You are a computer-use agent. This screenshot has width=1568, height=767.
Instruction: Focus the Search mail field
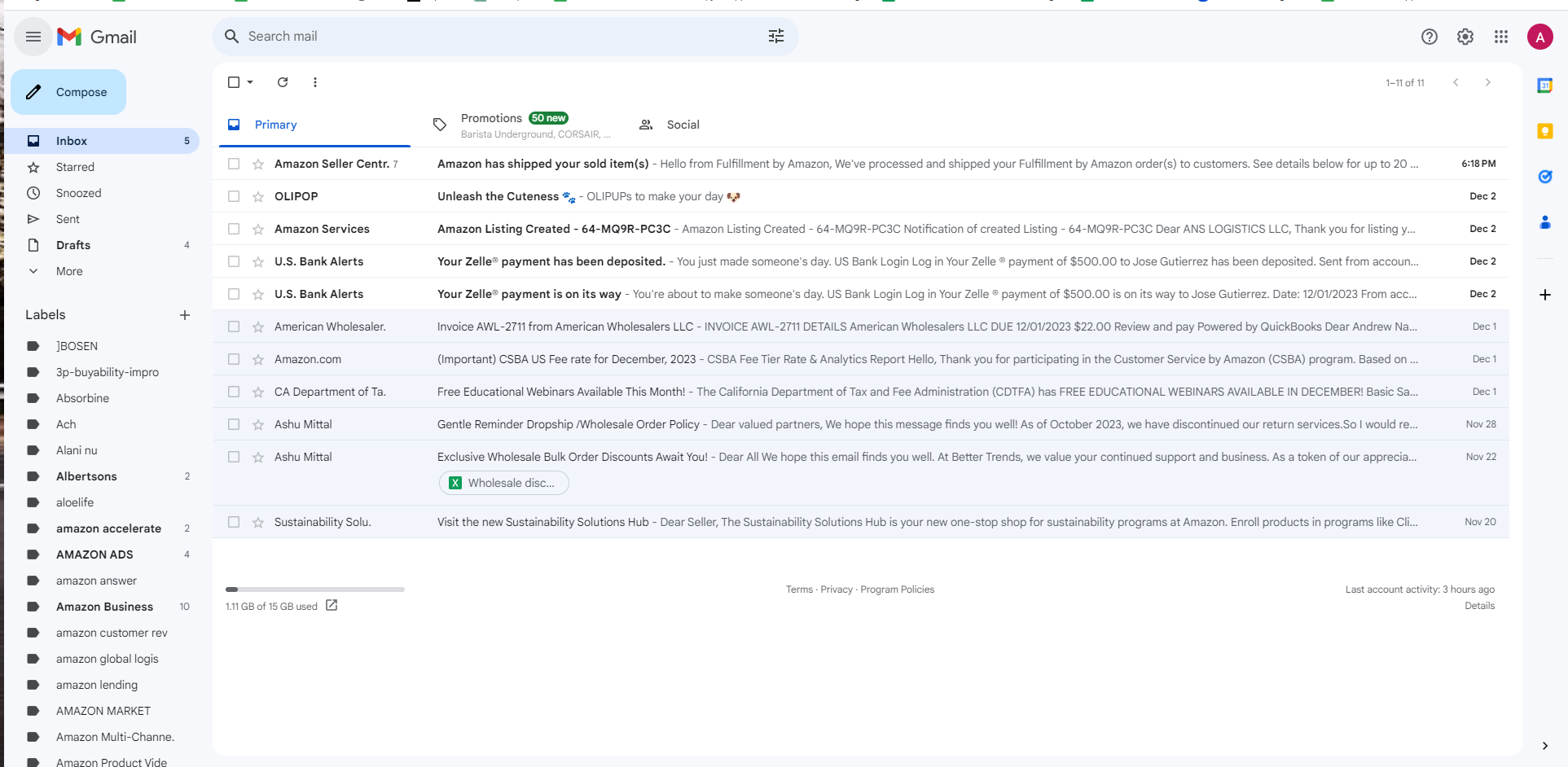click(505, 37)
